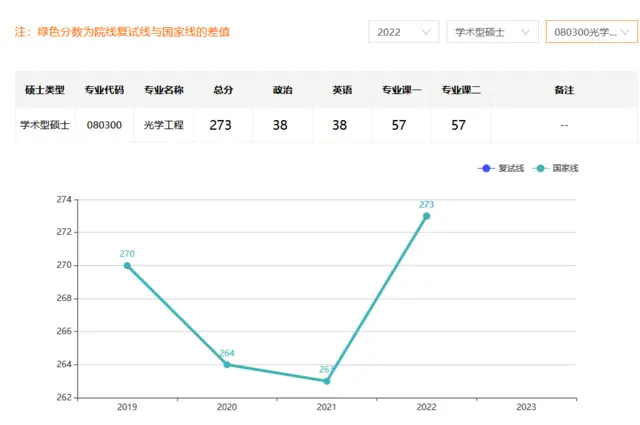The image size is (640, 425).
Task: Select the 2020 data point labeled 264
Action: click(227, 365)
